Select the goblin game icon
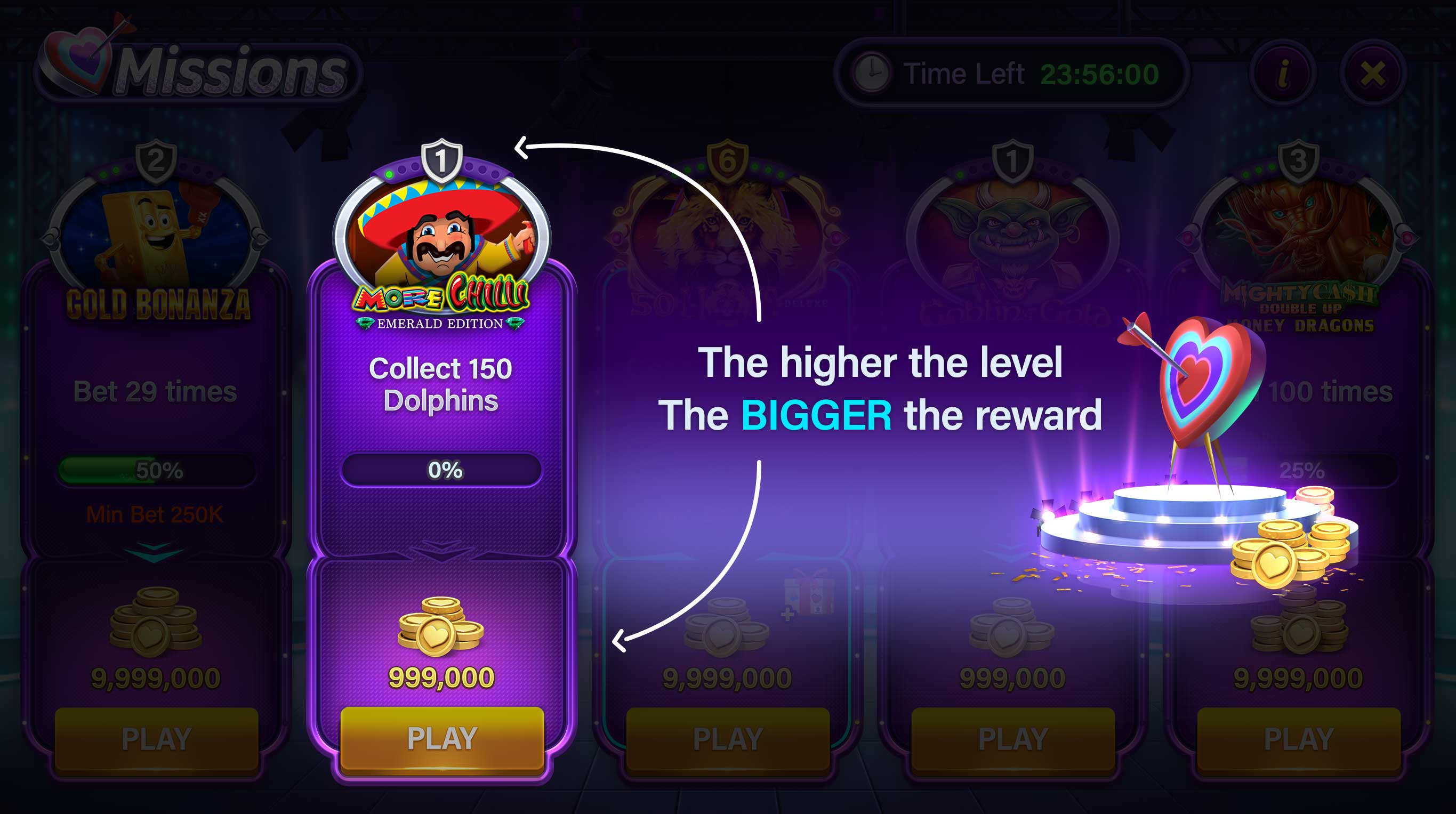The width and height of the screenshot is (1456, 814). [x=1012, y=237]
